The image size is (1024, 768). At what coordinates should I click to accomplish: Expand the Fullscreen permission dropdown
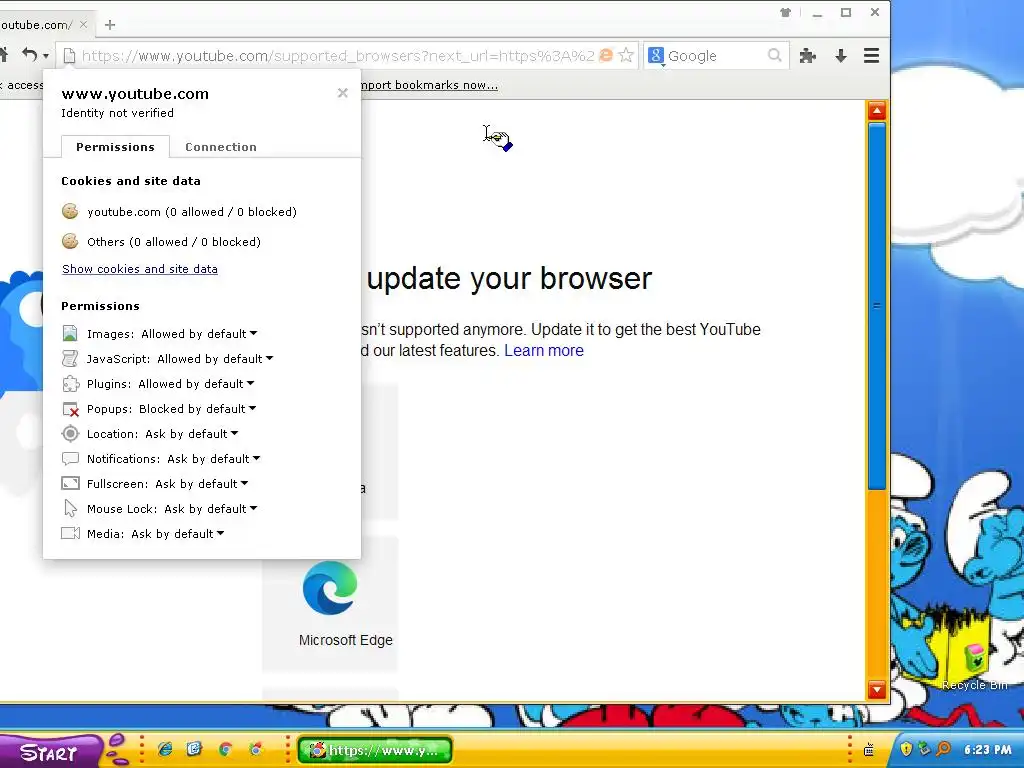click(244, 484)
